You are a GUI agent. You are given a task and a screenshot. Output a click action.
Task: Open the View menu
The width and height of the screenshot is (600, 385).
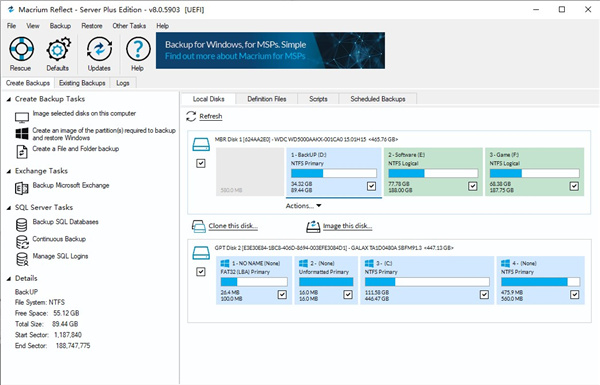[x=33, y=26]
